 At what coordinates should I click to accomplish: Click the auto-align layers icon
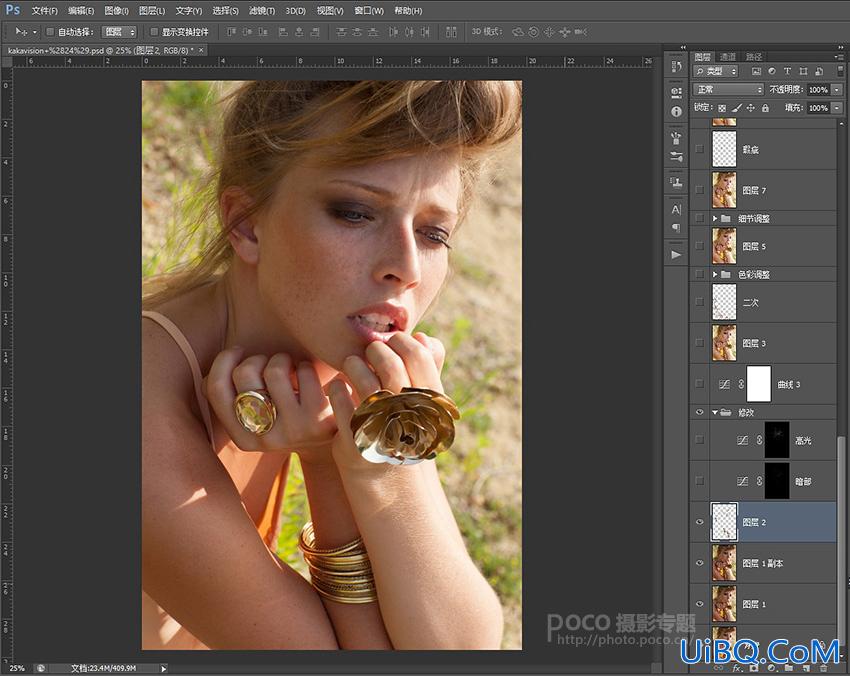tap(451, 32)
